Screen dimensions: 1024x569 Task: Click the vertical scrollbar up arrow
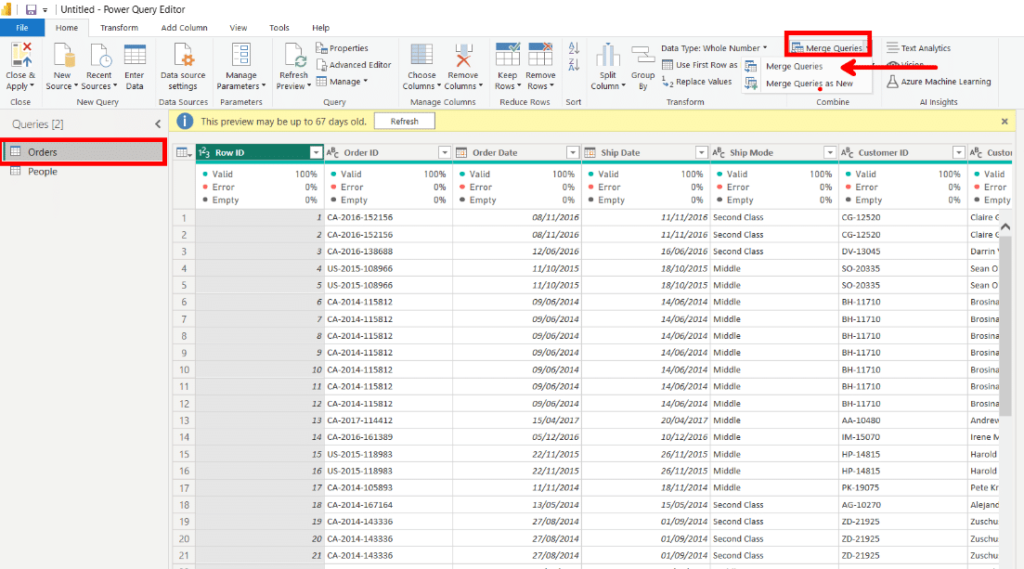[1006, 226]
